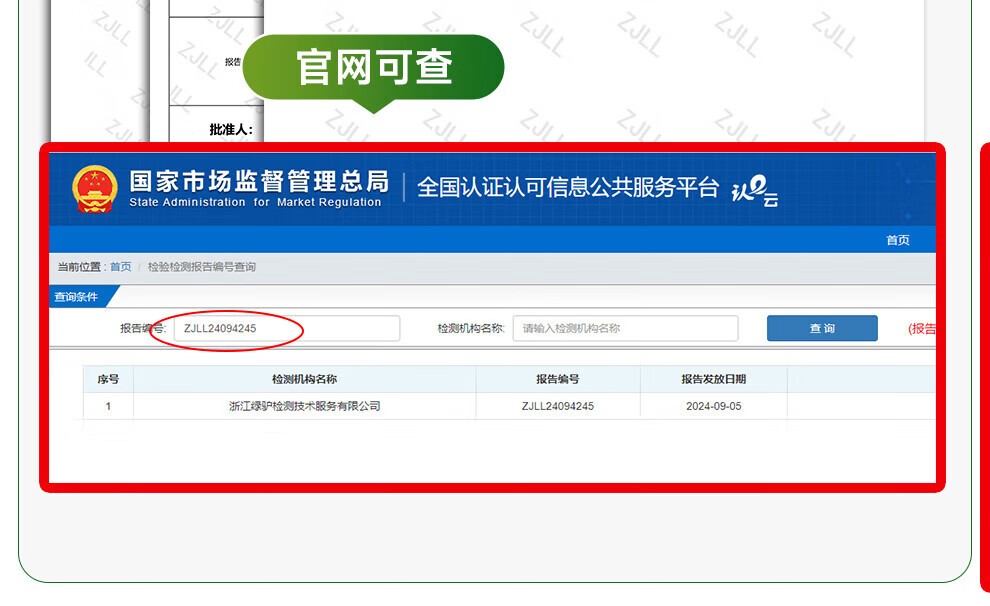Image resolution: width=990 pixels, height=606 pixels.
Task: Click the 报告编号 column header
Action: (558, 379)
